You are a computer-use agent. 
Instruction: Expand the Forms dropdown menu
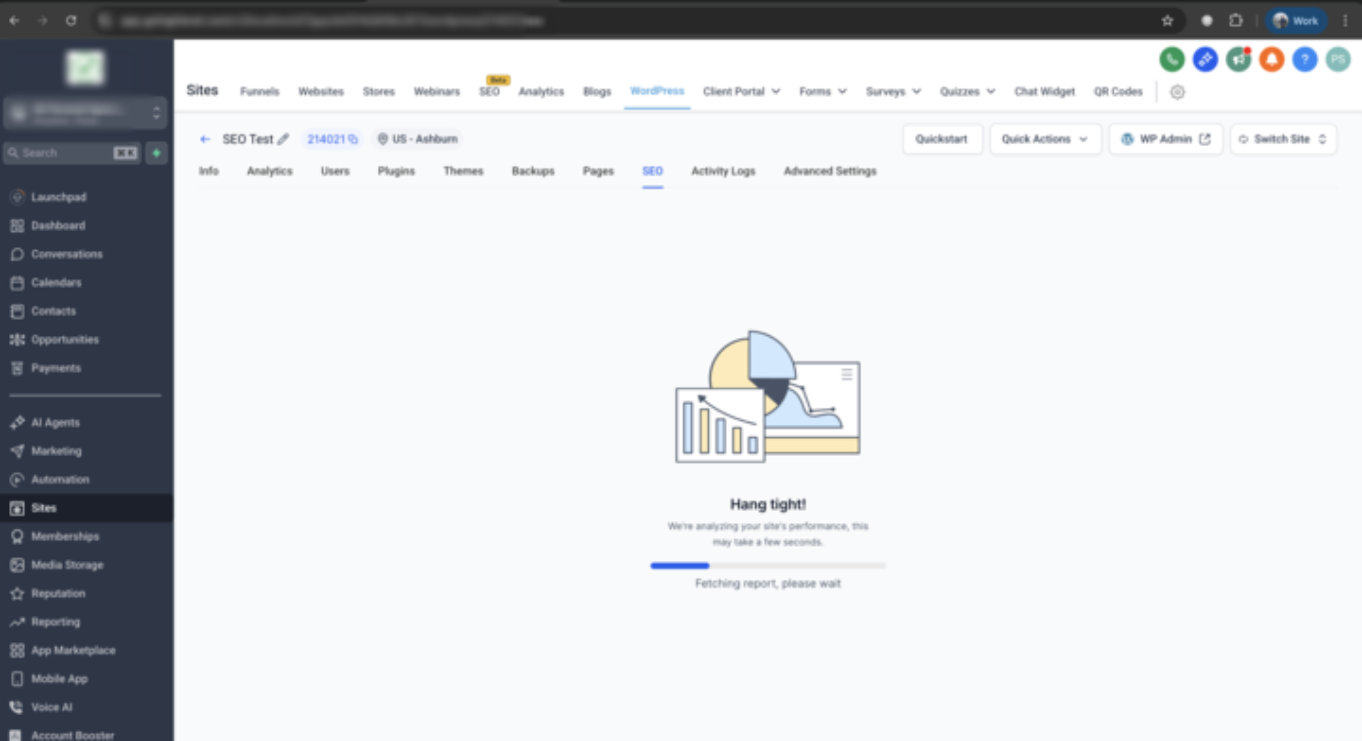click(822, 92)
